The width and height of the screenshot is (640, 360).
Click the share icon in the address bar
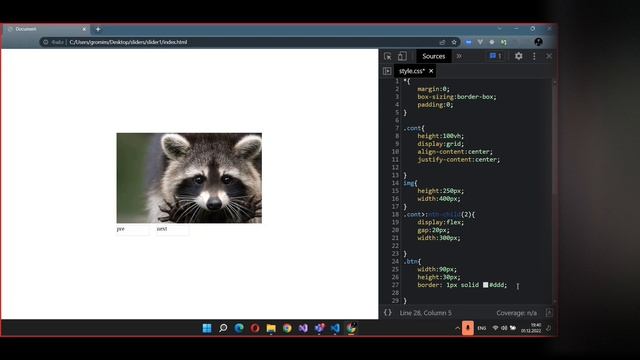tap(442, 42)
